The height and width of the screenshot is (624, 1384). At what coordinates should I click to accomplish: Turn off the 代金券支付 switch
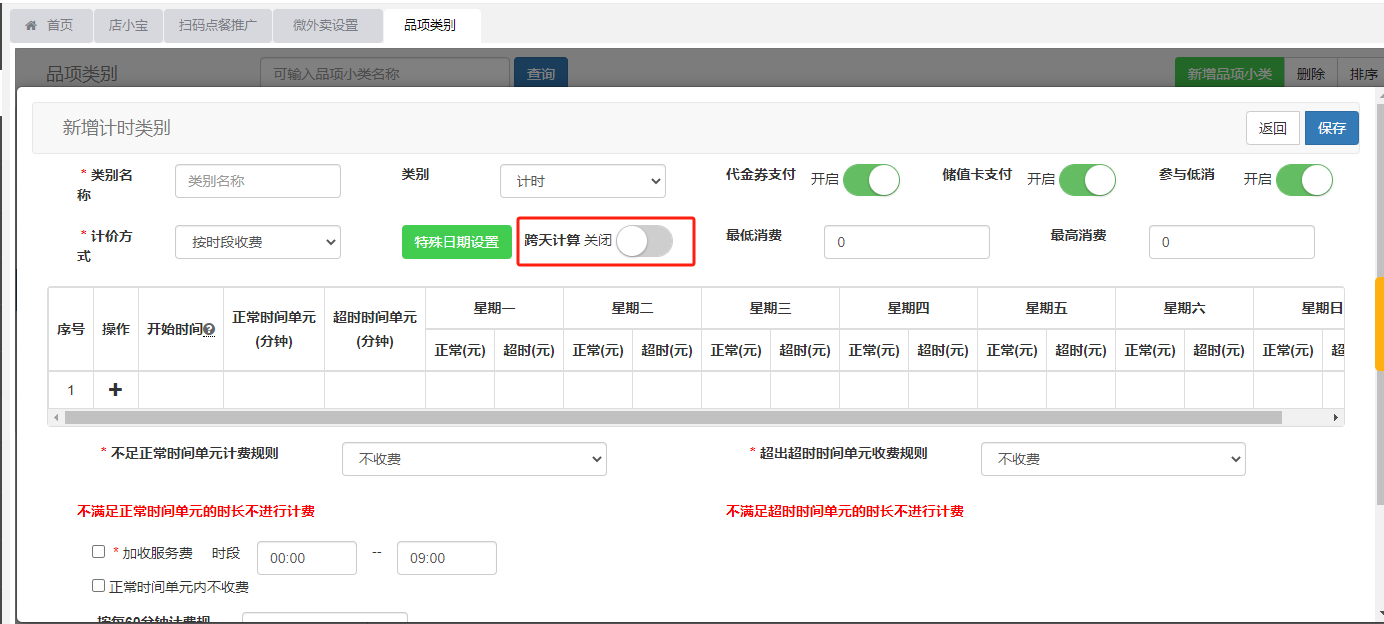pyautogui.click(x=871, y=180)
